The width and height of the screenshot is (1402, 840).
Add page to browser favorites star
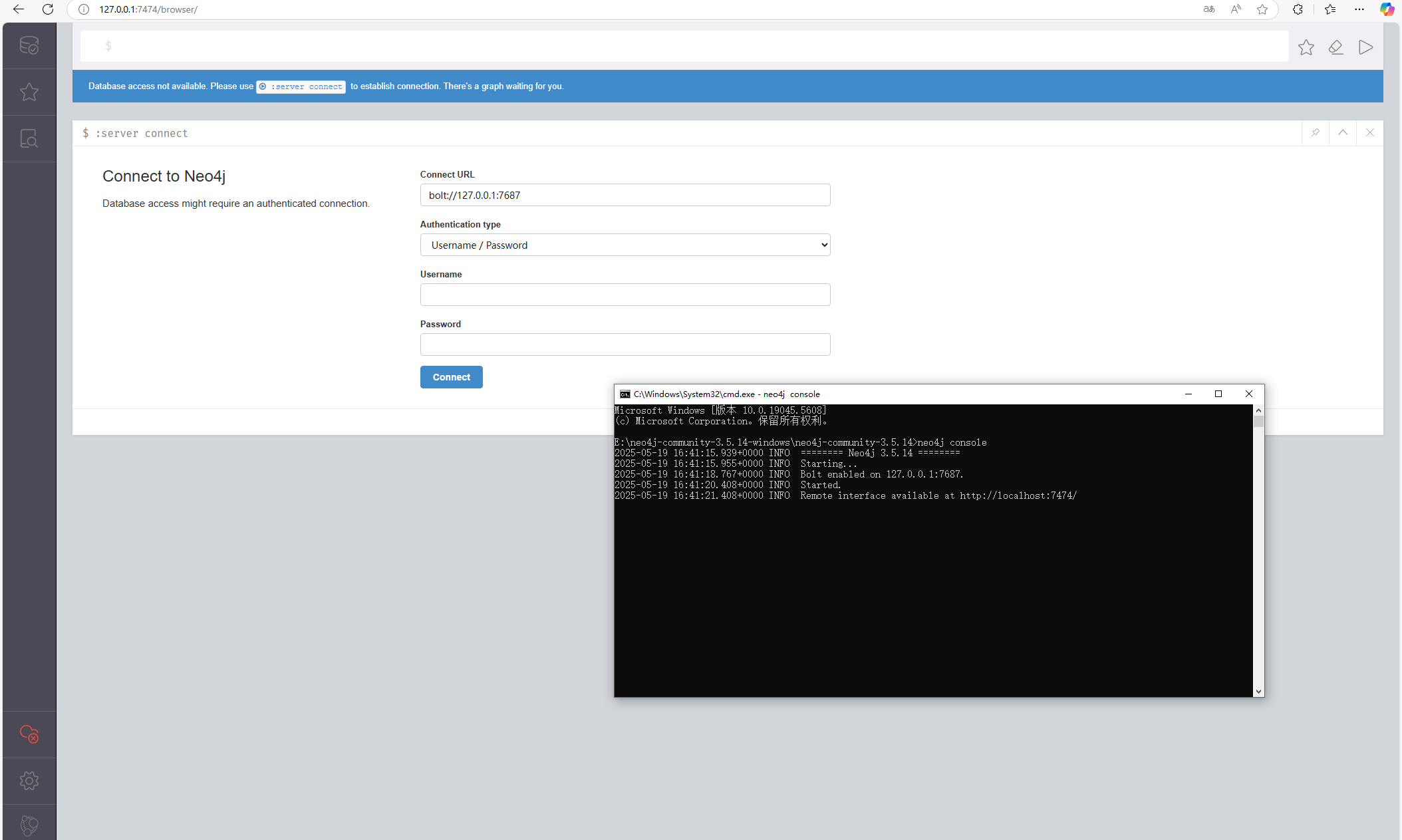point(1262,9)
